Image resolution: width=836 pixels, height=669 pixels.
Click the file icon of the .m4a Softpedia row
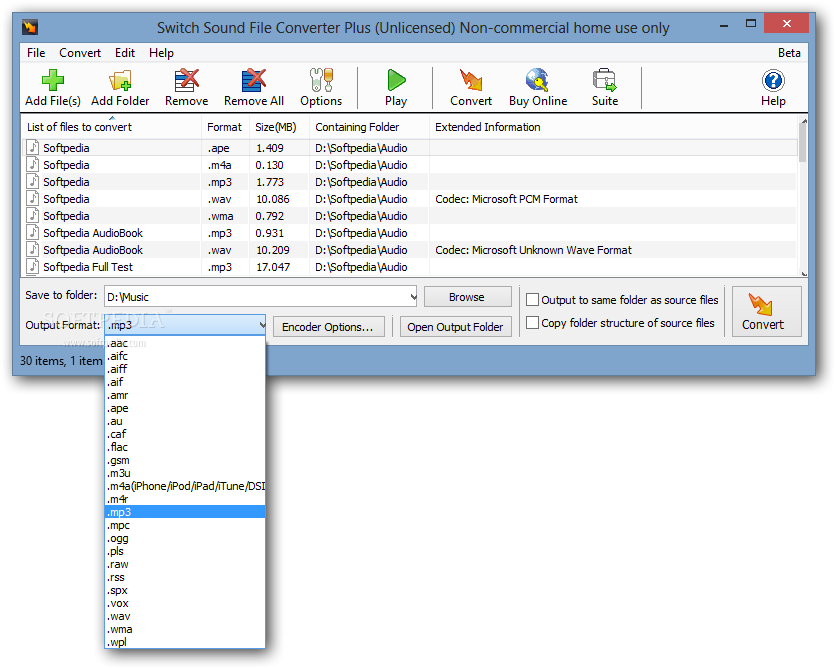pyautogui.click(x=33, y=164)
